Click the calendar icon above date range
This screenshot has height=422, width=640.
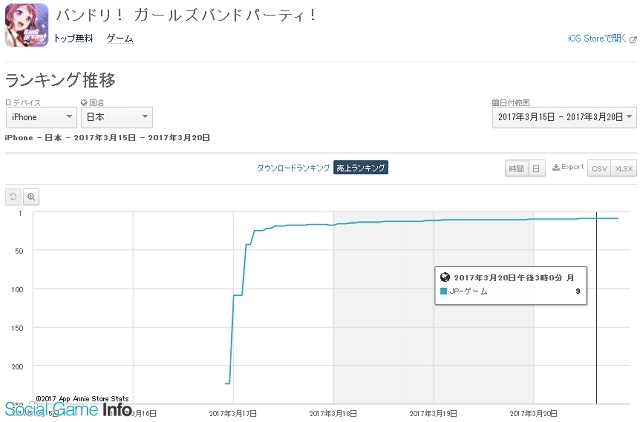(494, 102)
